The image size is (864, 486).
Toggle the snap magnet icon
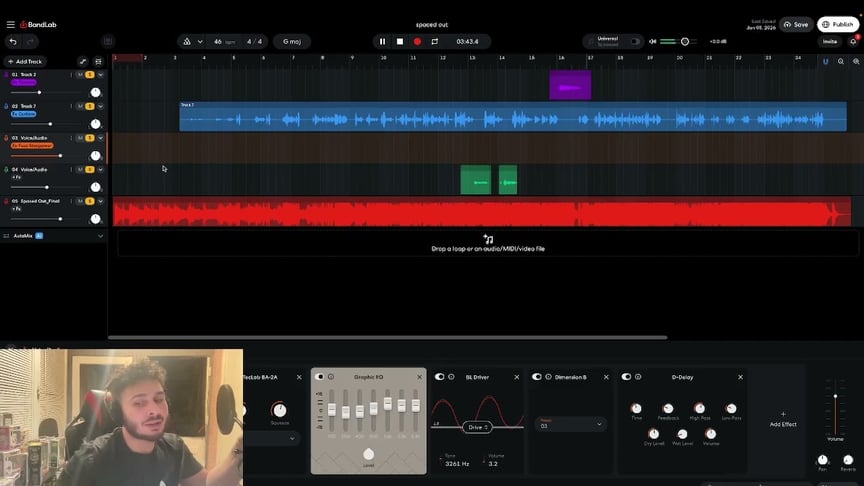825,62
